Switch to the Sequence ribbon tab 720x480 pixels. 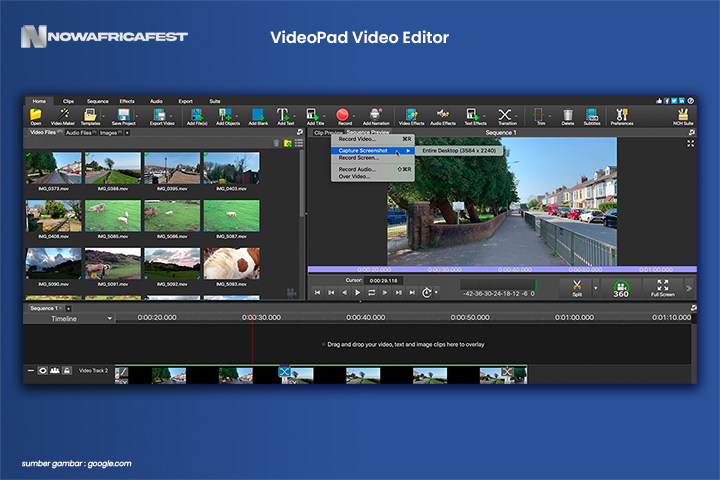pyautogui.click(x=98, y=101)
